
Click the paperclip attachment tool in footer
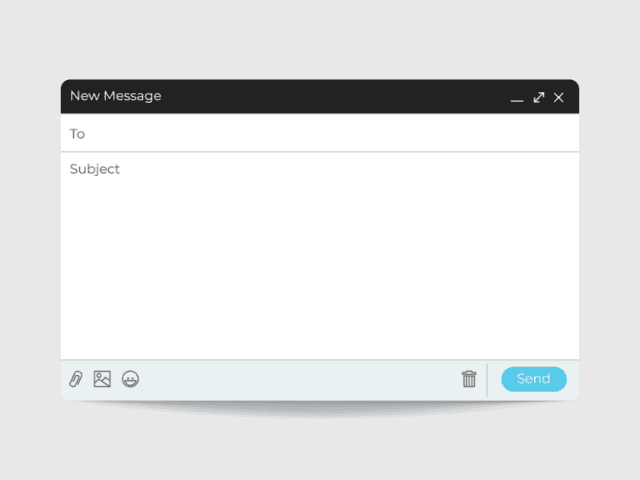click(76, 379)
